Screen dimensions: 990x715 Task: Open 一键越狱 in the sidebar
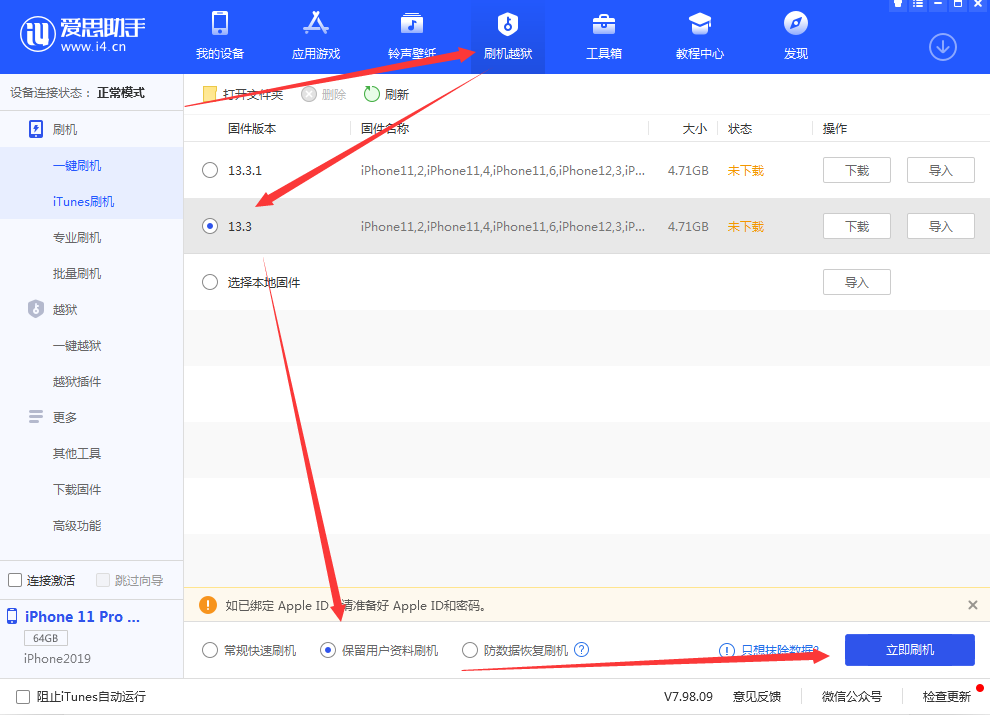[77, 345]
